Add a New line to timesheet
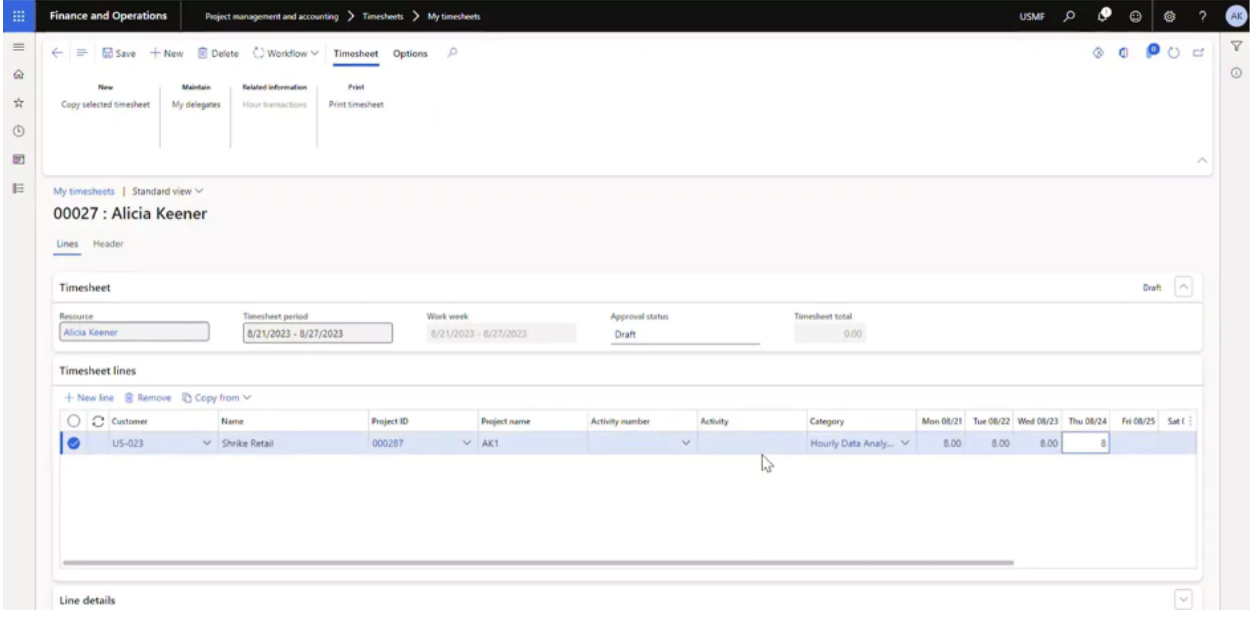Image resolution: width=1258 pixels, height=620 pixels. pos(90,397)
